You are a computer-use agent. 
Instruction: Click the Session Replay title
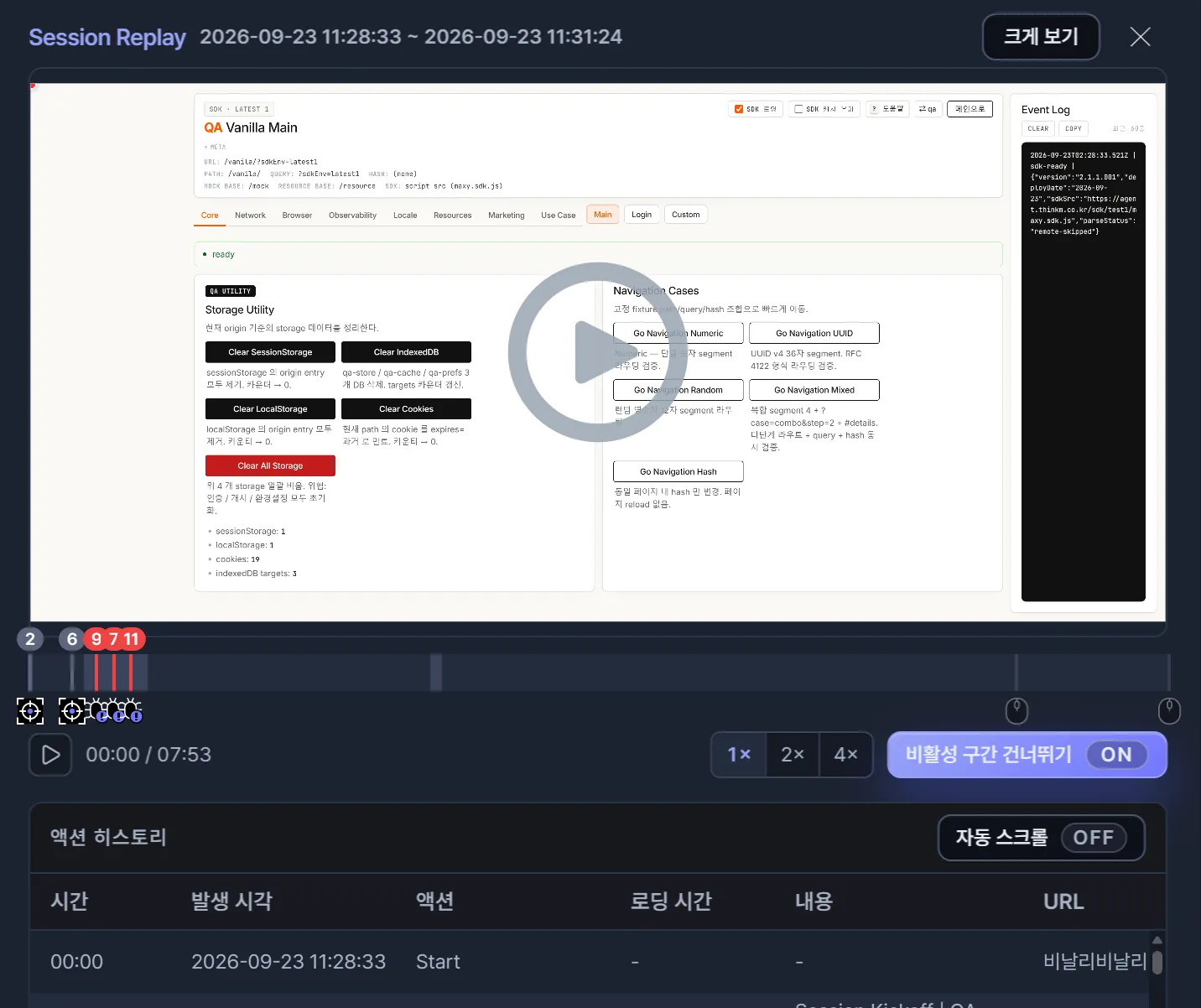click(x=107, y=38)
